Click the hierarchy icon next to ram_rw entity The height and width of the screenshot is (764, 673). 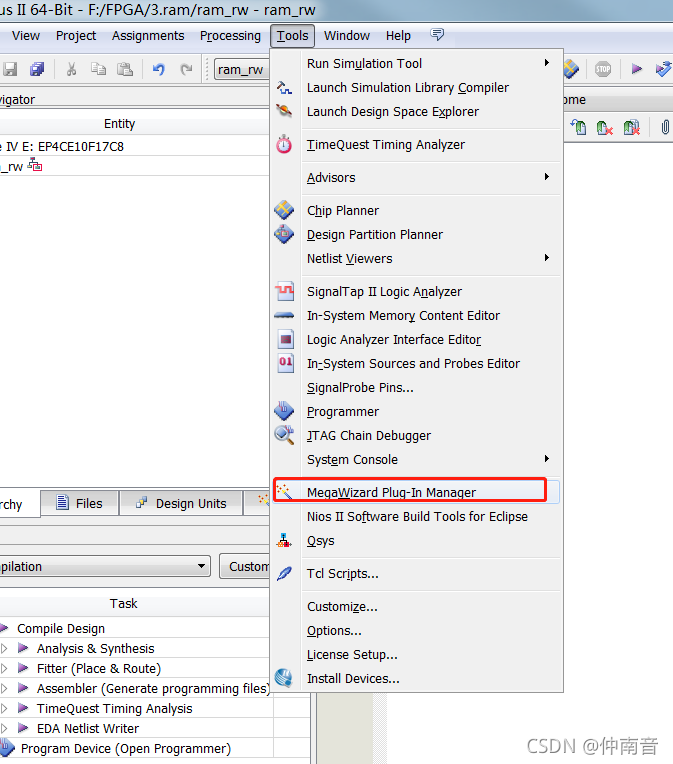35,165
